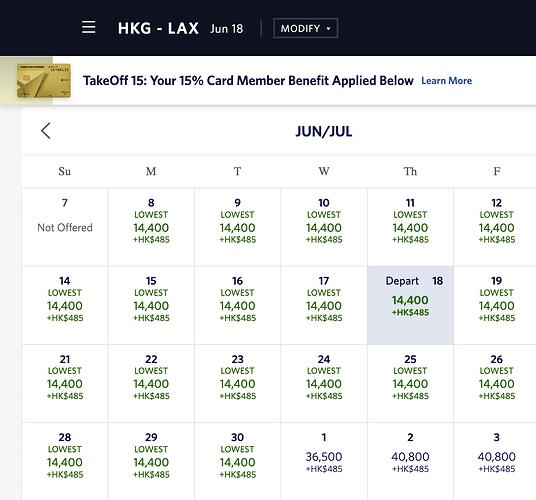Select June 21 calendar date
The height and width of the screenshot is (500, 536).
[65, 383]
